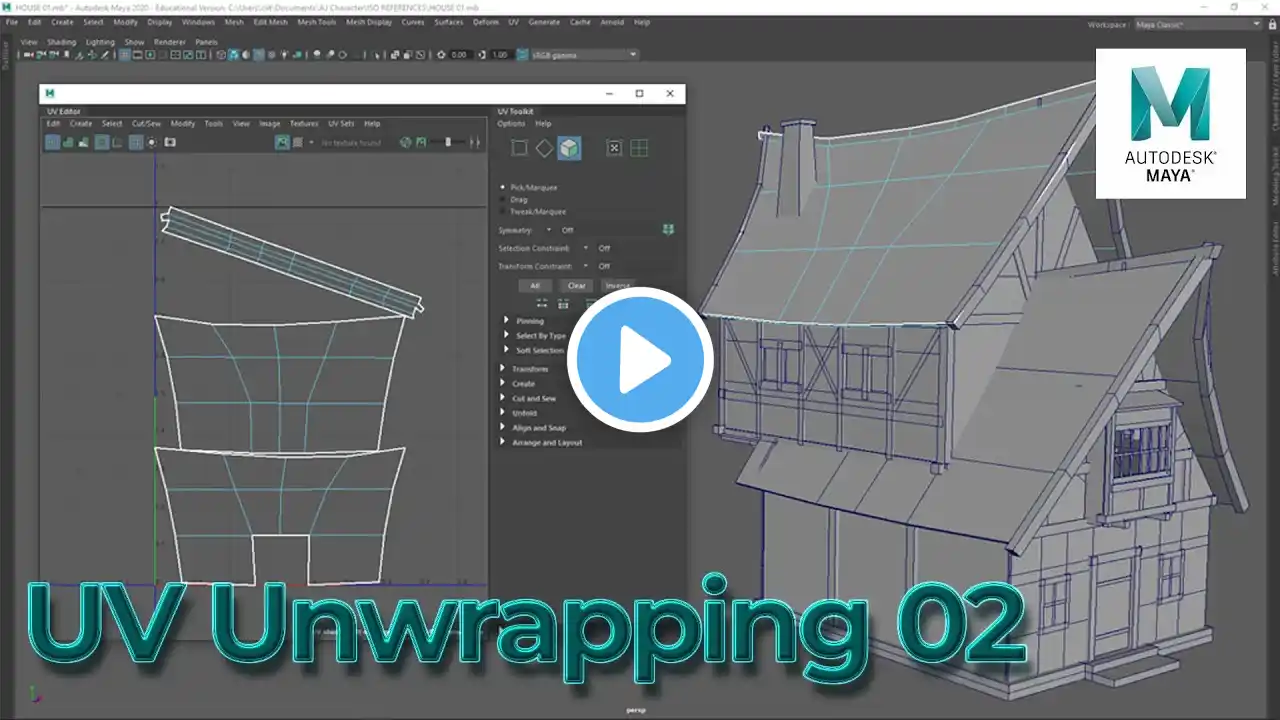Viewport: 1280px width, 720px height.
Task: Click the UV snapshot camera icon
Action: (170, 143)
